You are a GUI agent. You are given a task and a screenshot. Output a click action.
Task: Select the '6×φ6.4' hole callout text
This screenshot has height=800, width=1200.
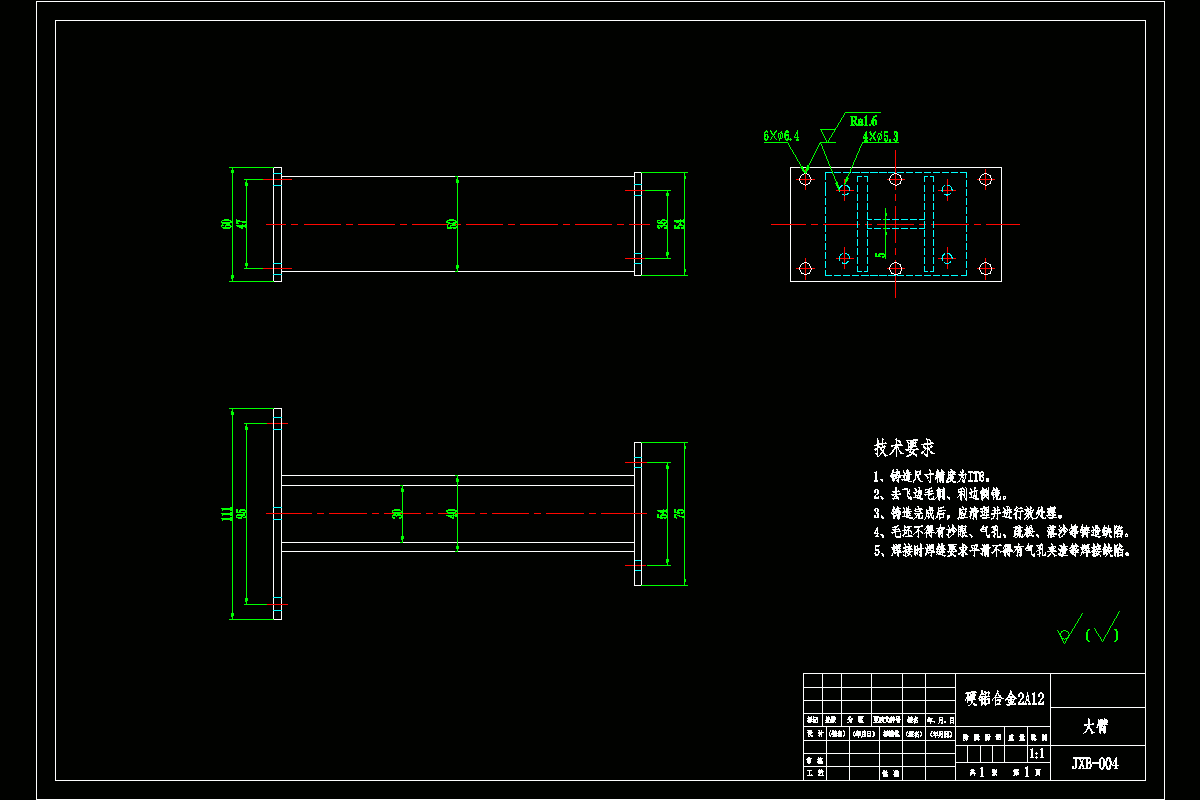(x=781, y=135)
